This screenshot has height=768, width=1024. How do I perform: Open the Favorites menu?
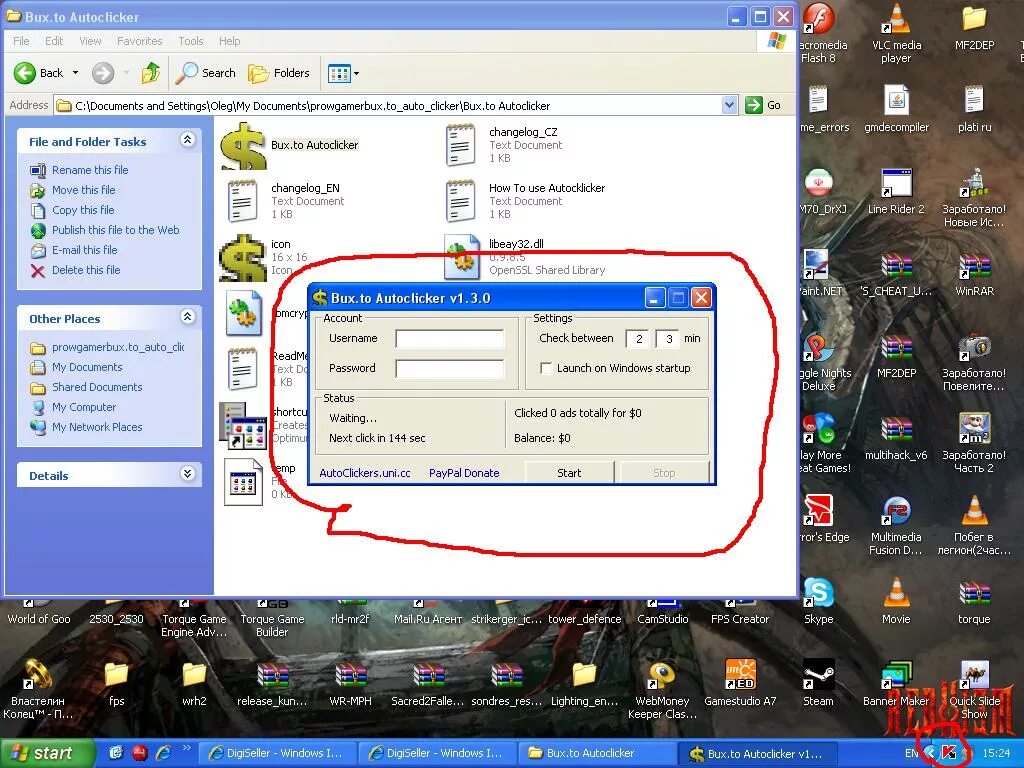140,41
